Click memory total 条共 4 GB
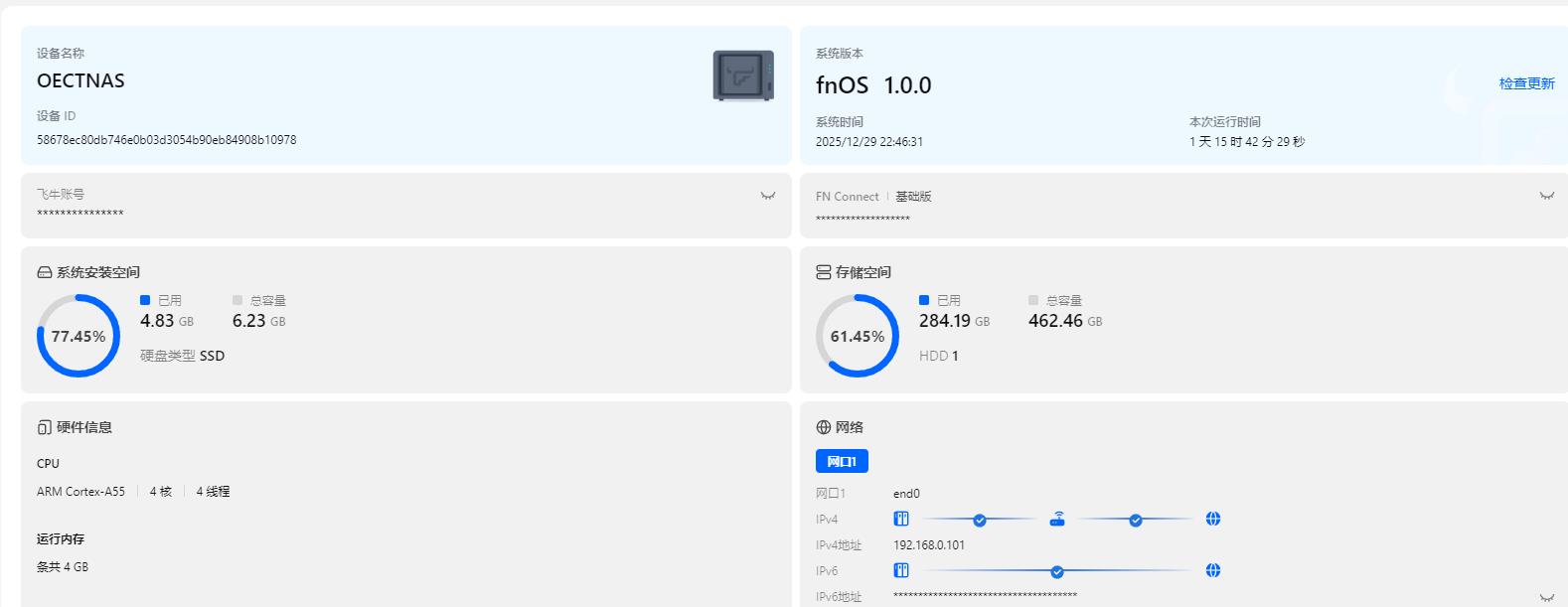 63,567
